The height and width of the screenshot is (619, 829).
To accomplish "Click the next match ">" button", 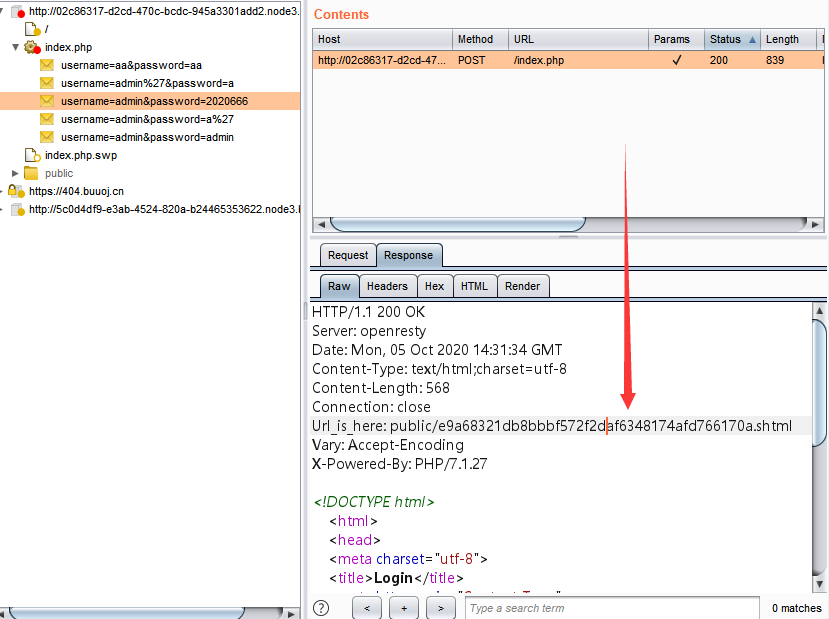I will 441,608.
